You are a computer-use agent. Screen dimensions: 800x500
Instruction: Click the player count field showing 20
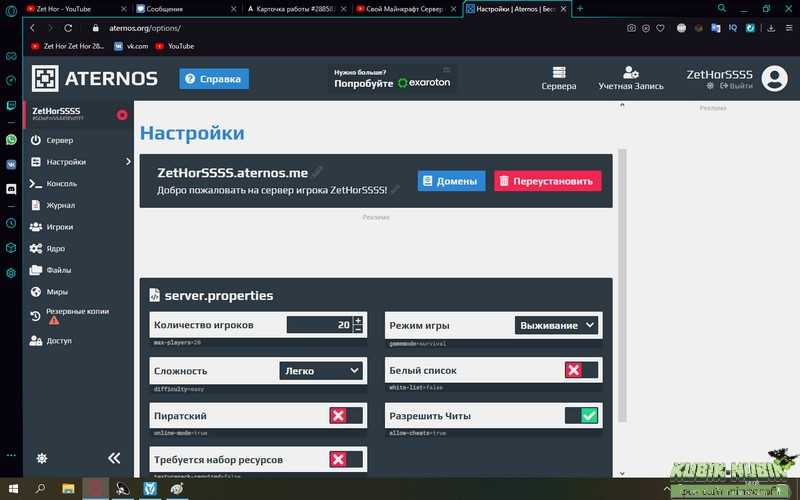(319, 324)
